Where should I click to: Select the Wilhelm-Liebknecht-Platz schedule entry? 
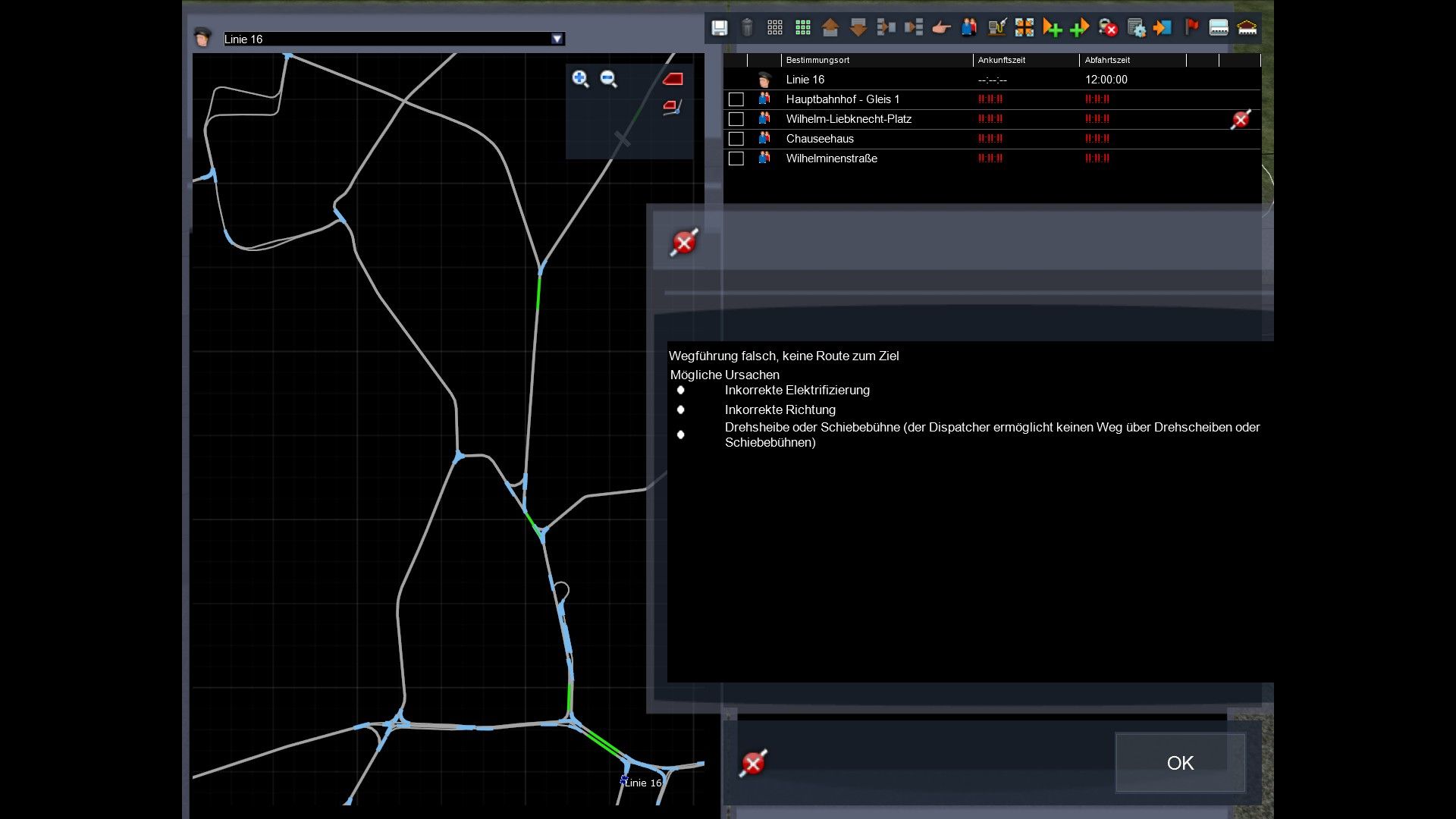pyautogui.click(x=849, y=119)
